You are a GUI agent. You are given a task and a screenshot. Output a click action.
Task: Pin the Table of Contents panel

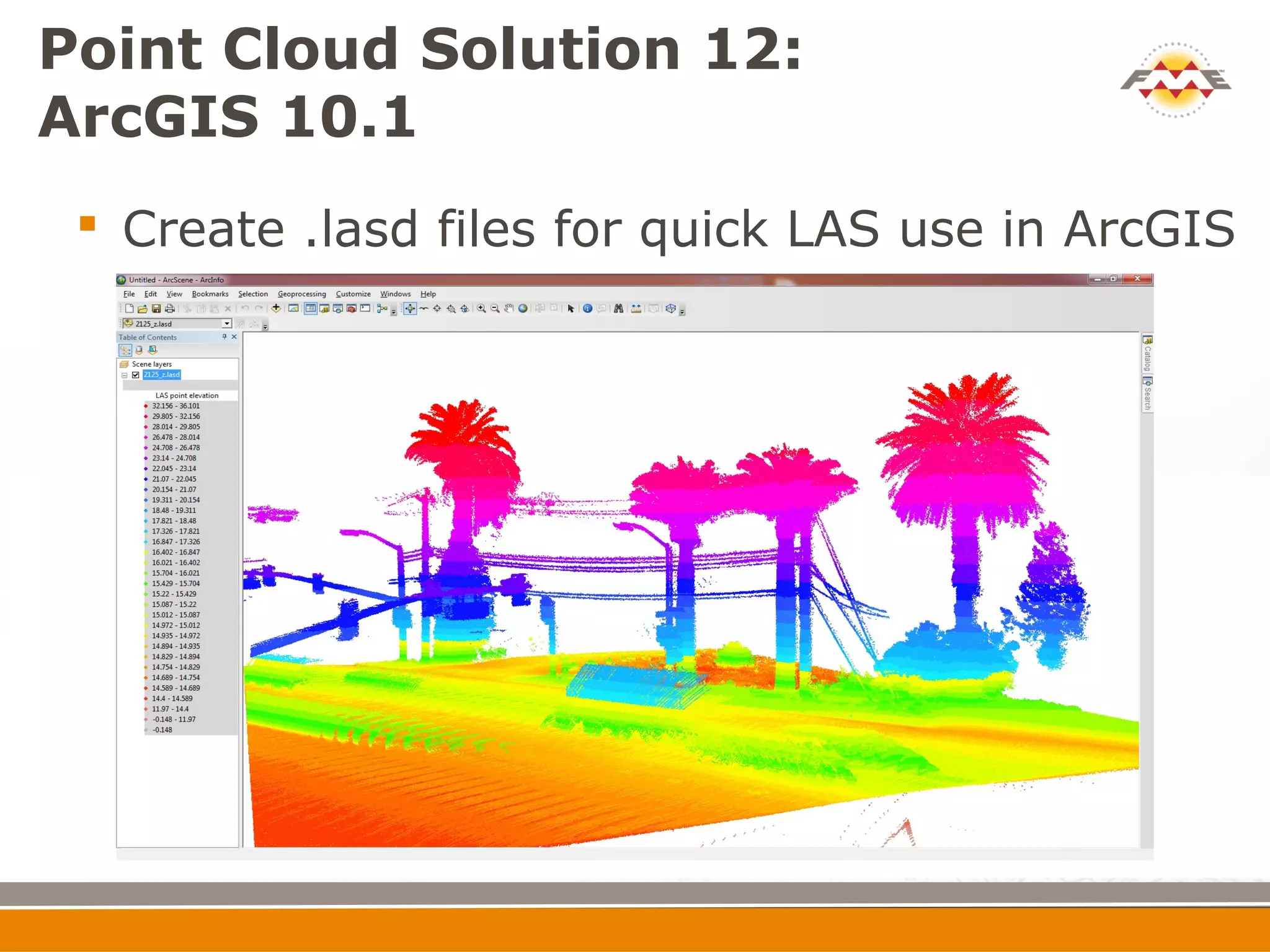click(224, 337)
